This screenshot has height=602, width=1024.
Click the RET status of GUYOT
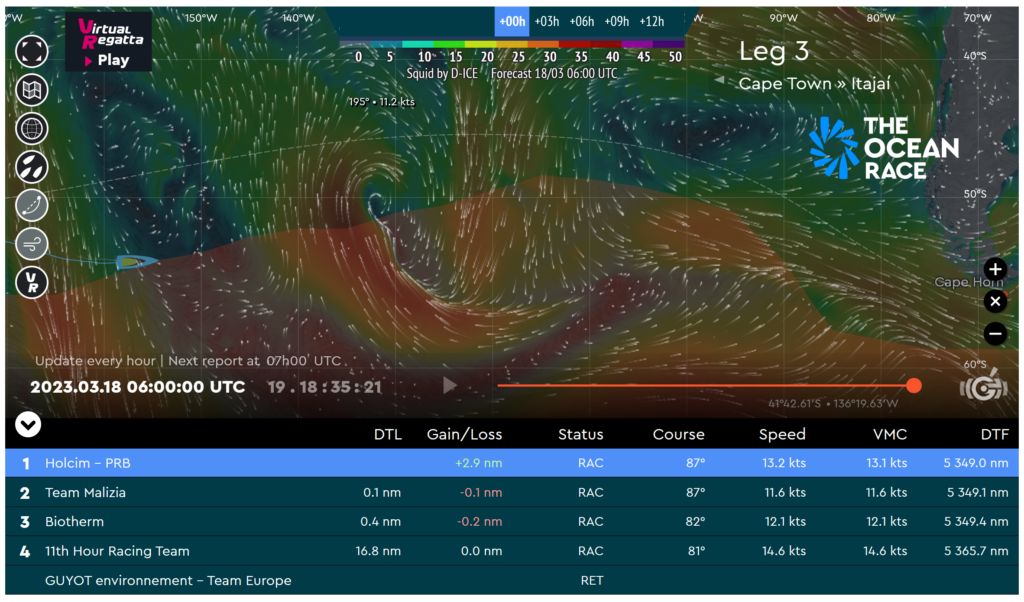592,580
